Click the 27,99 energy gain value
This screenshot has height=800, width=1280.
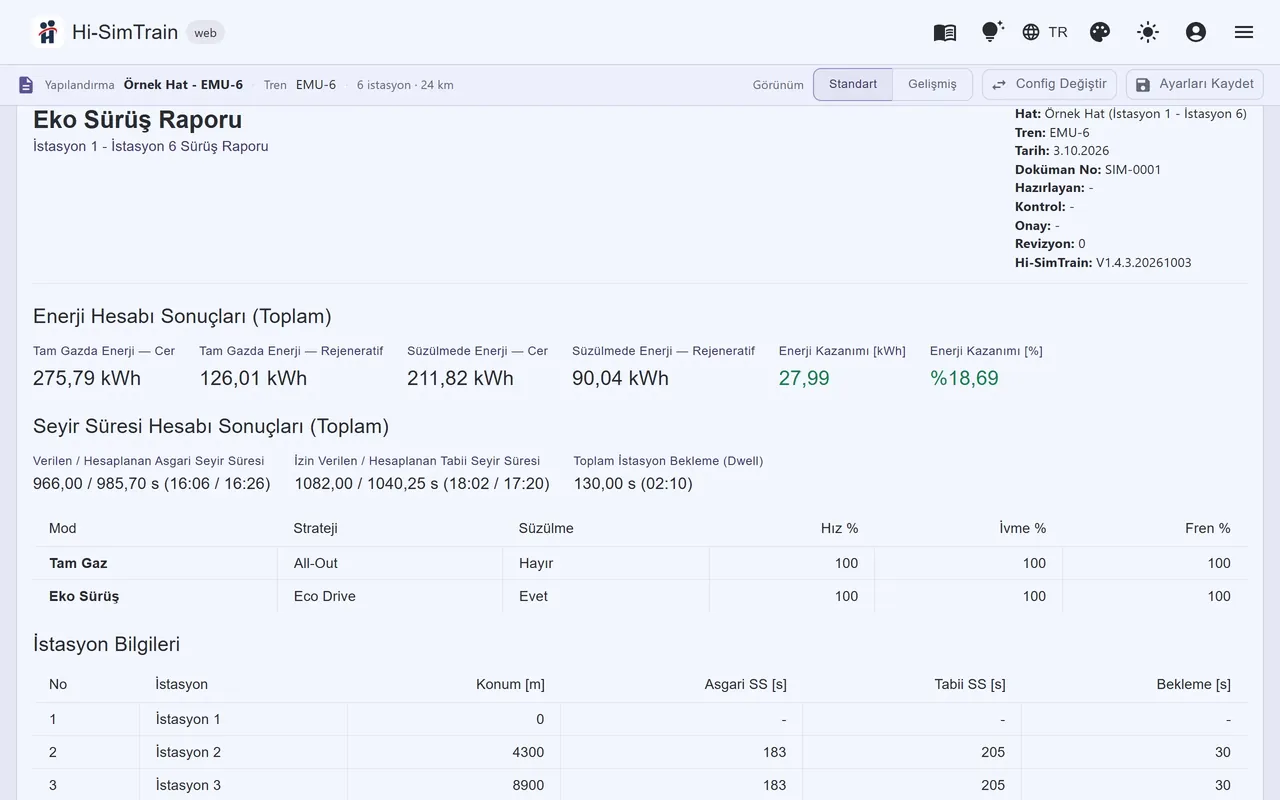804,378
